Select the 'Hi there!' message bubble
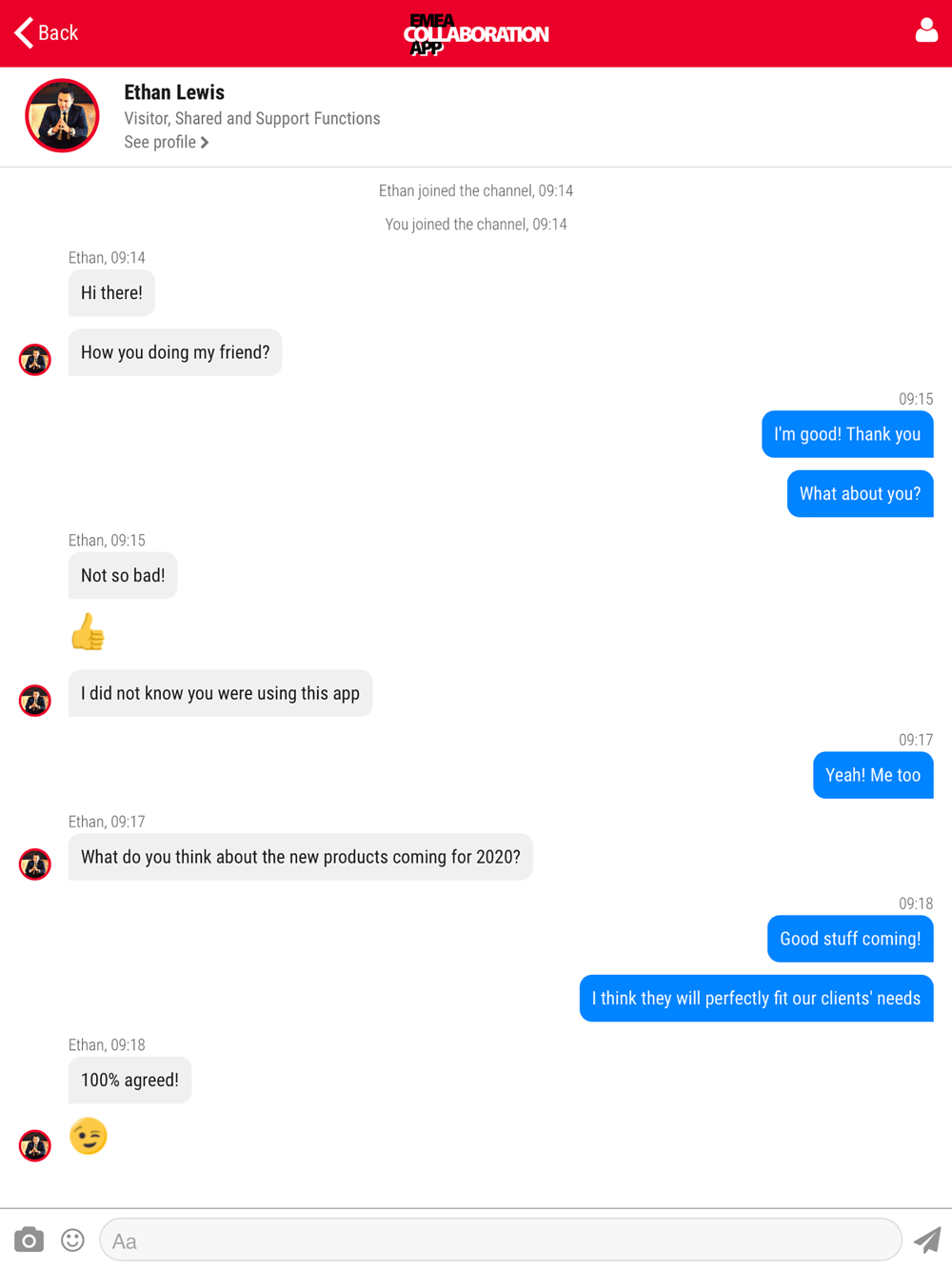 click(111, 293)
